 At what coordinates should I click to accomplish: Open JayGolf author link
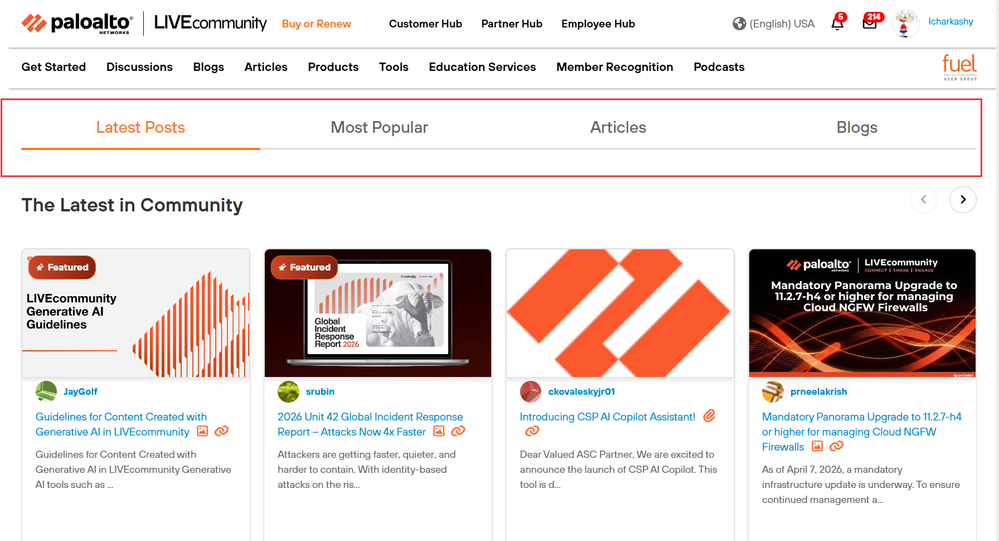click(80, 391)
